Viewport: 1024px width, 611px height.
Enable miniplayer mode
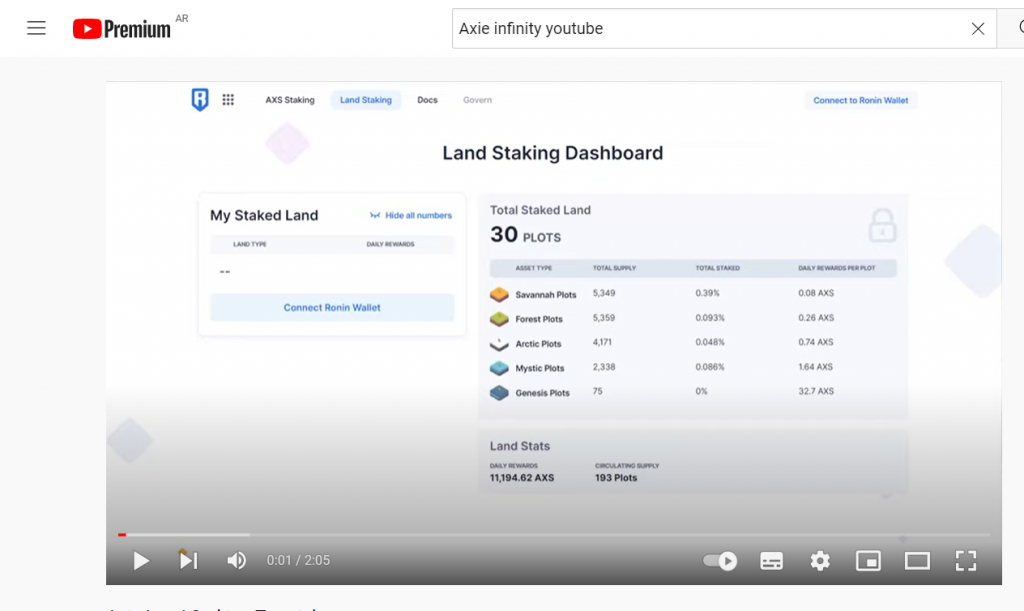(x=869, y=561)
